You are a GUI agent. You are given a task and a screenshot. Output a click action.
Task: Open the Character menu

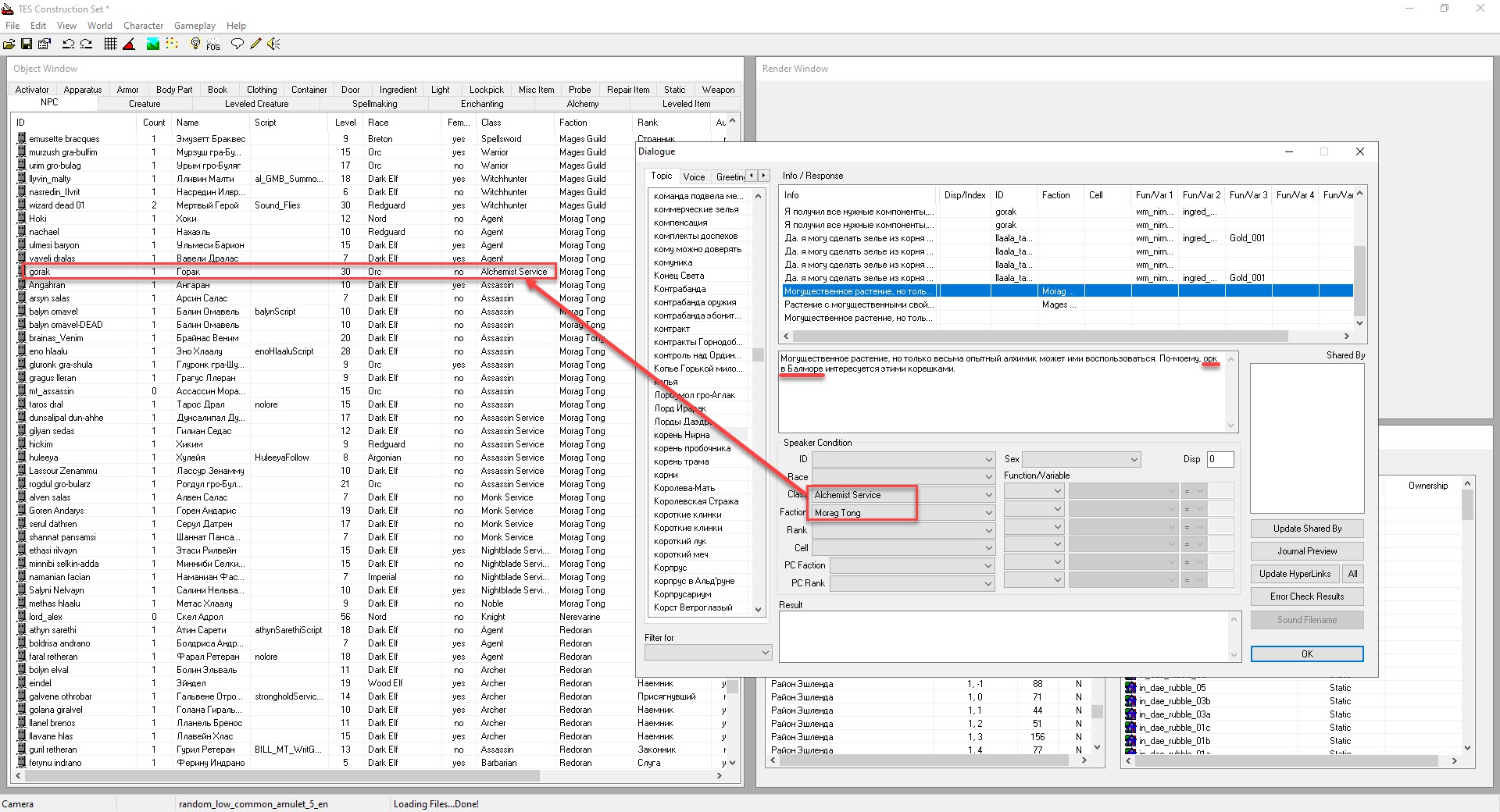point(144,26)
